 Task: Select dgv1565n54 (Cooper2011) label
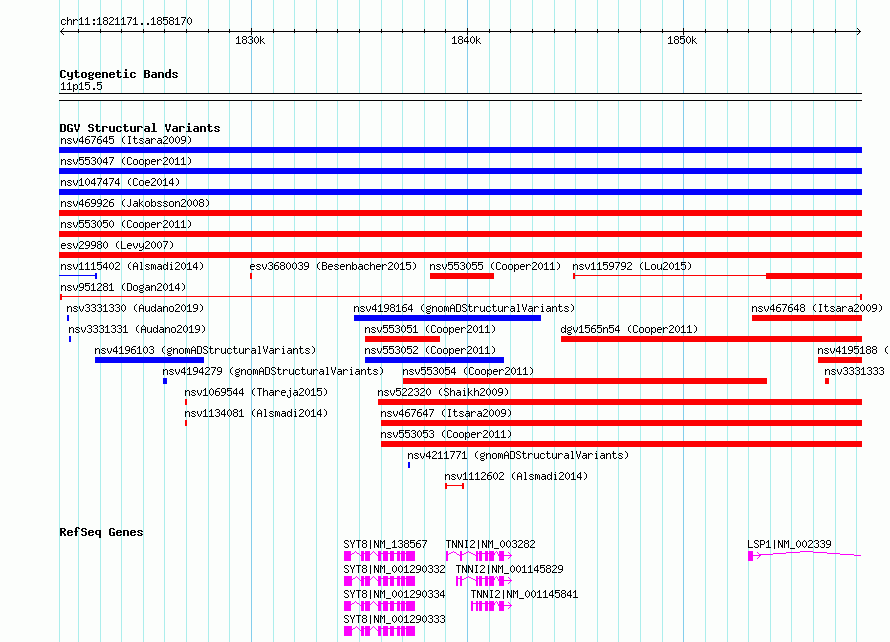[629, 329]
